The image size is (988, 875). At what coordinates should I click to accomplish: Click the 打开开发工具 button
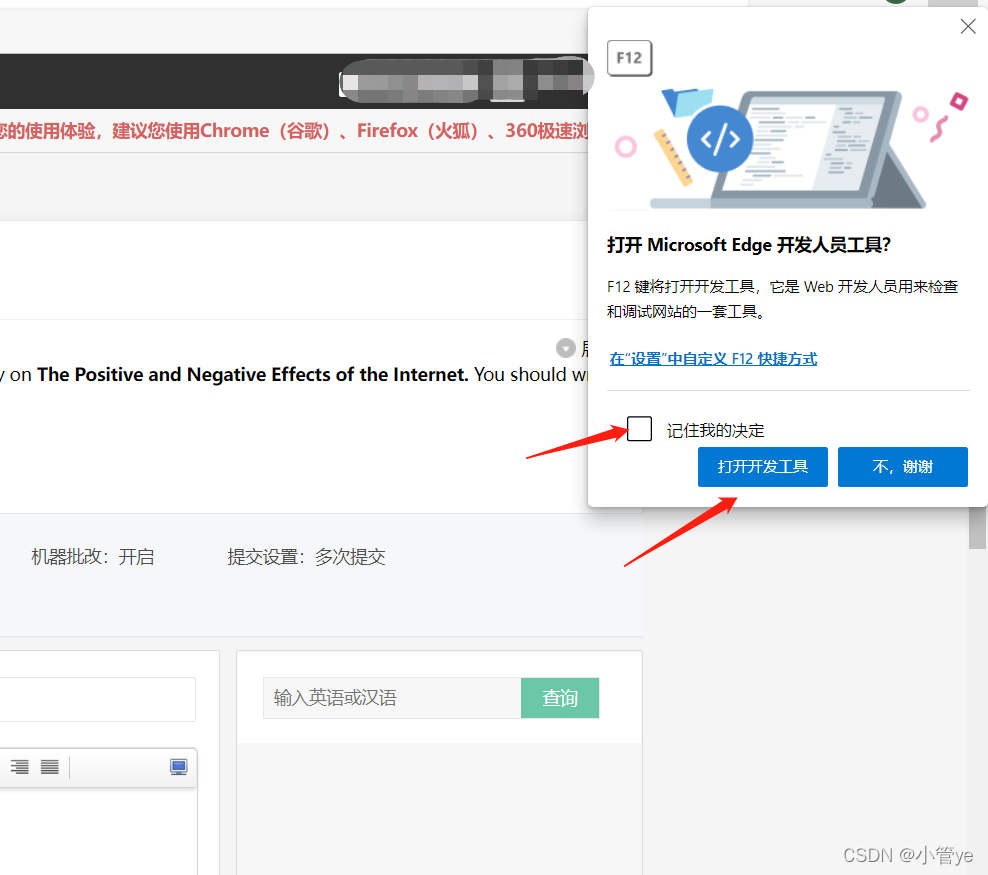(762, 467)
